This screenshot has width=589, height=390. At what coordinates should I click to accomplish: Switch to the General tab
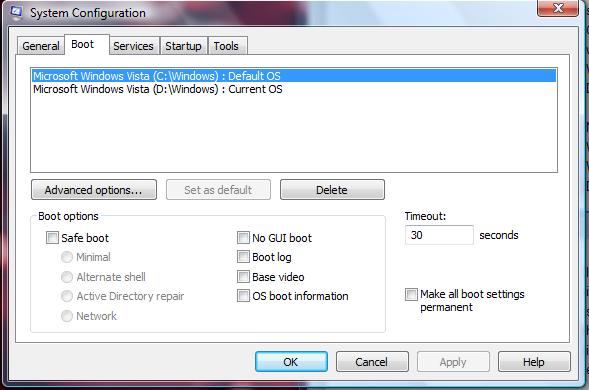(41, 46)
